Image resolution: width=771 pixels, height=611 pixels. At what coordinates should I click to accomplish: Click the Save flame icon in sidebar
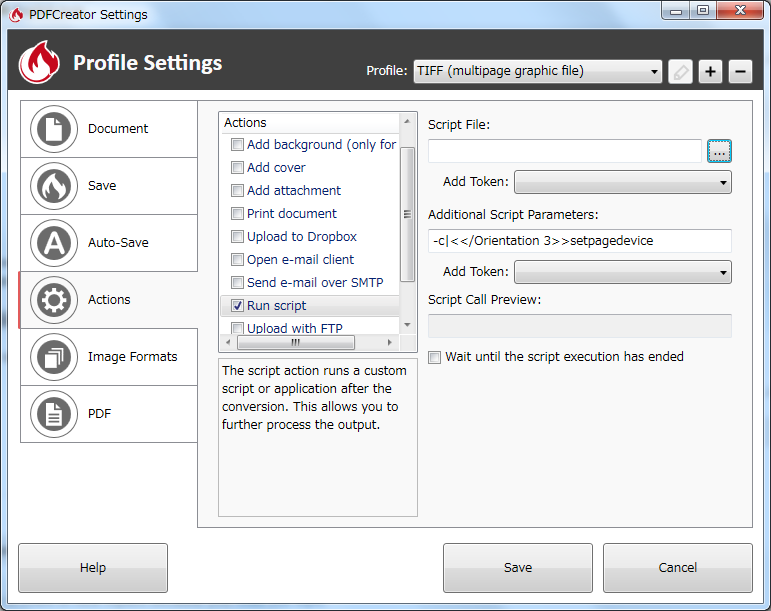[x=54, y=186]
